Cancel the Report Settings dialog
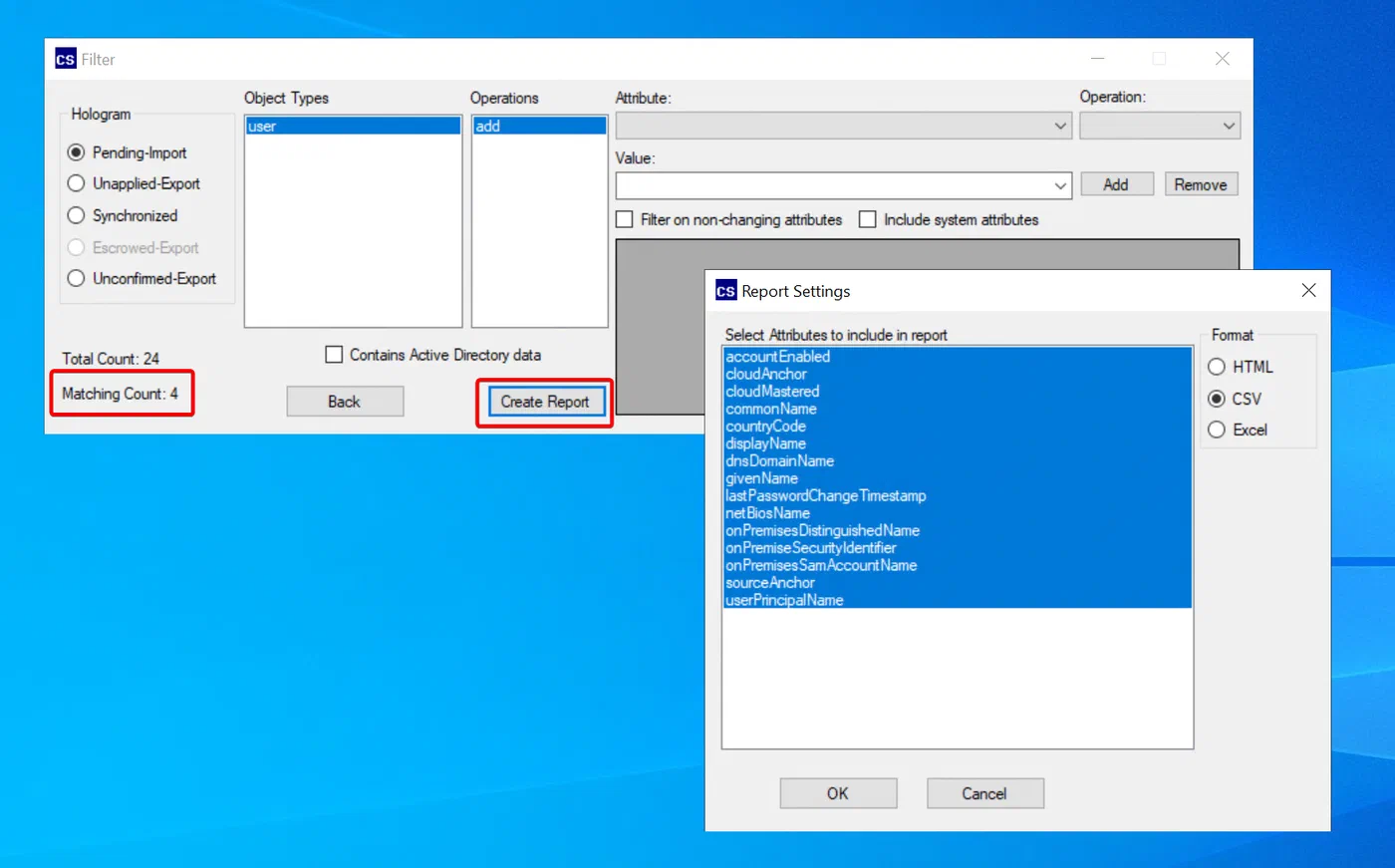 pyautogui.click(x=984, y=793)
